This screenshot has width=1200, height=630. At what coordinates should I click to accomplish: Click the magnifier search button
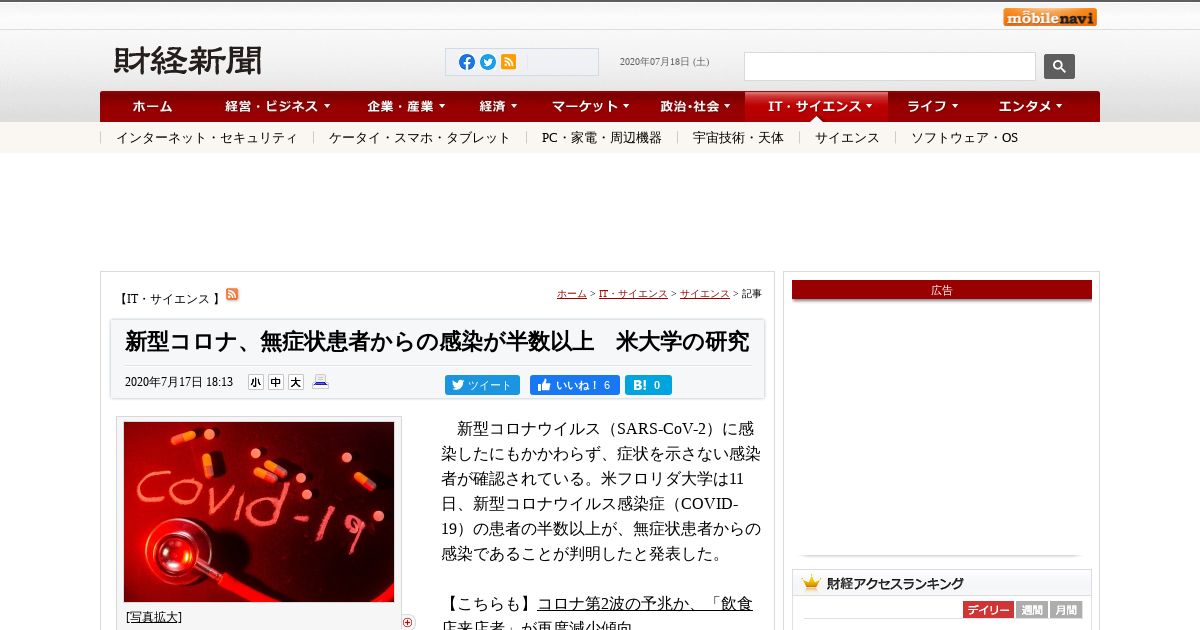pyautogui.click(x=1059, y=66)
